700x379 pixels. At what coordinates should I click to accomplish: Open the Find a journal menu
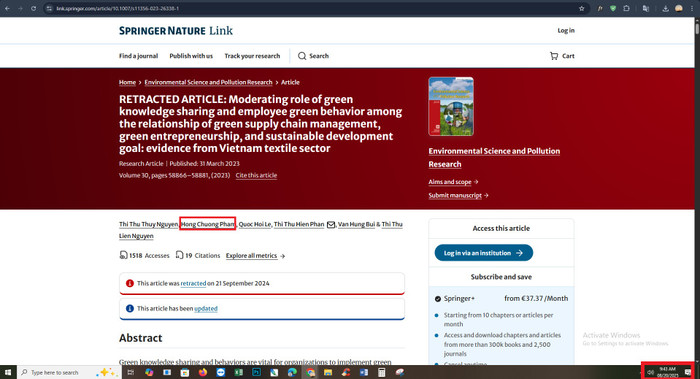click(x=138, y=56)
